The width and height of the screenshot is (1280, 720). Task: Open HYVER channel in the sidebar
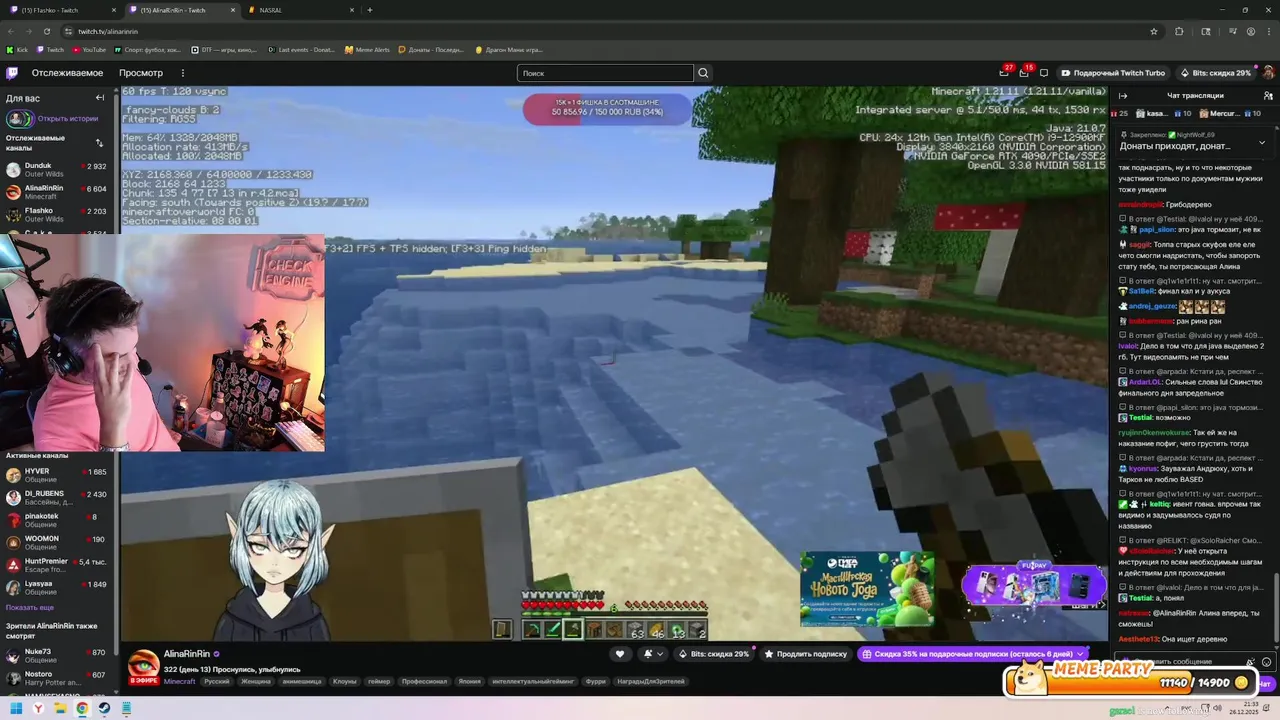[x=56, y=475]
